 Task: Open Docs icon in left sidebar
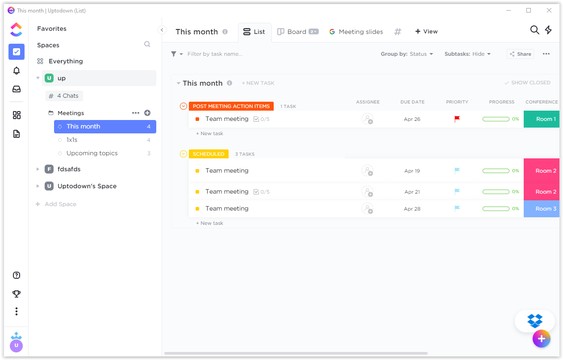[17, 134]
